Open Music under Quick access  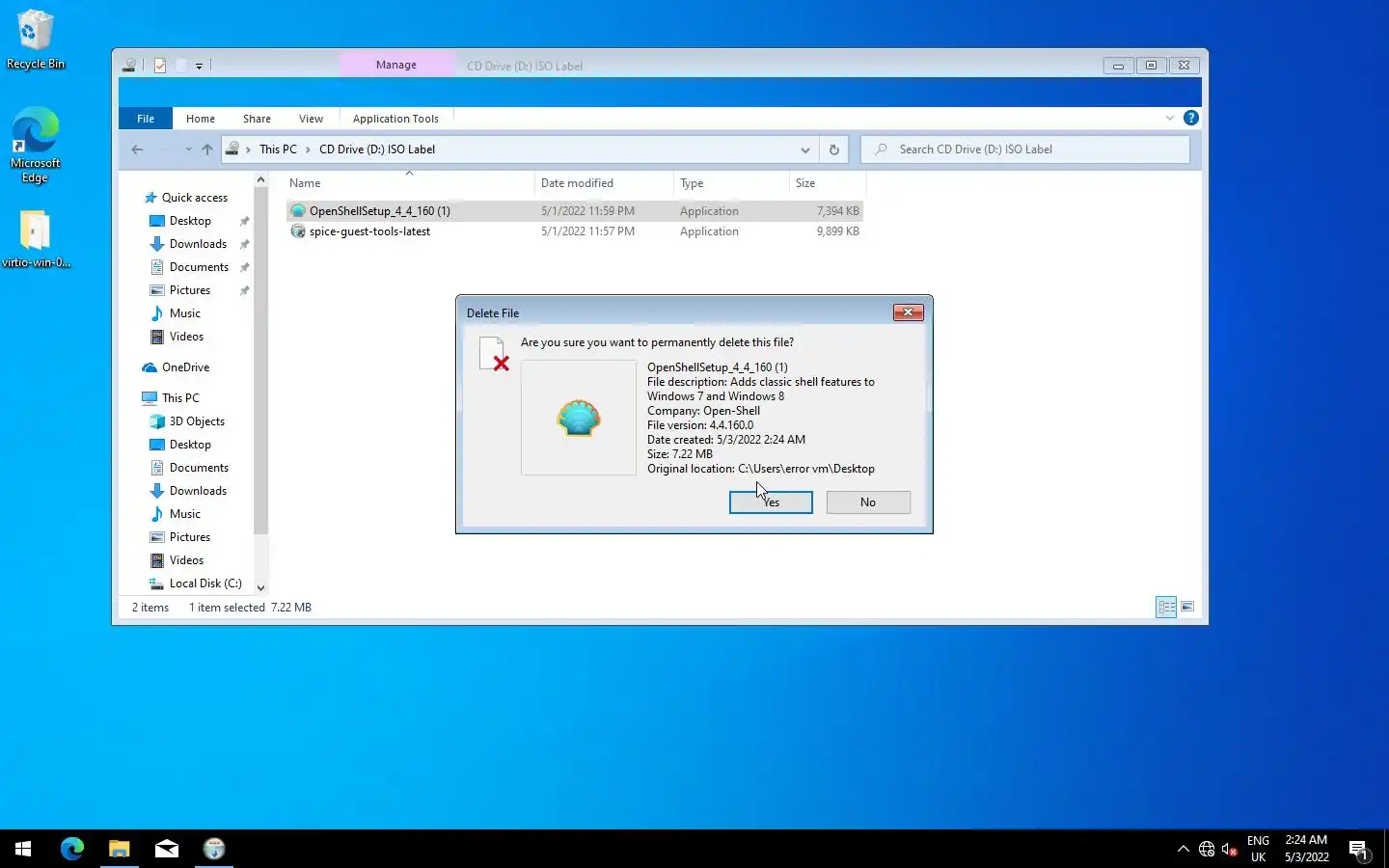pyautogui.click(x=184, y=313)
